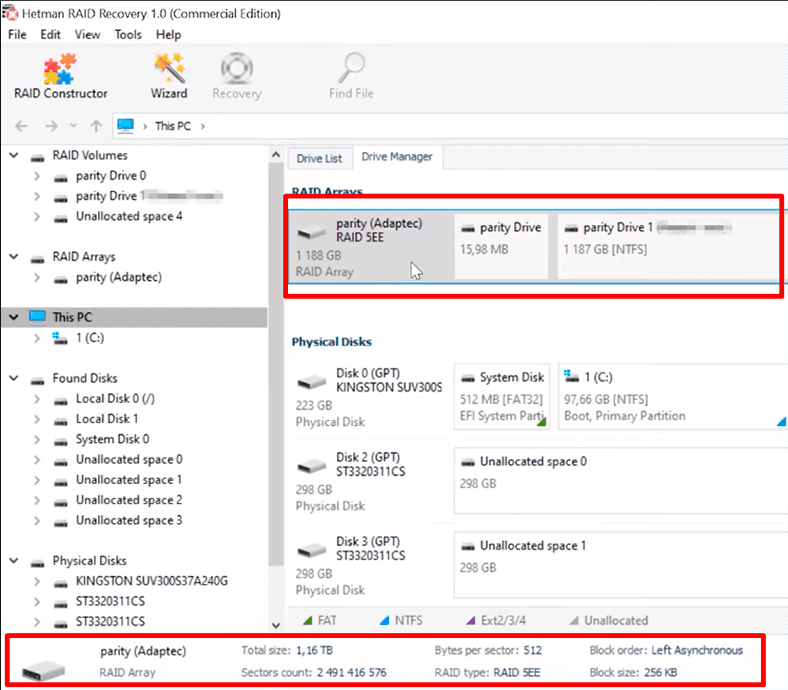This screenshot has height=690, width=788.
Task: Select Local Disk 1 in tree
Action: pyautogui.click(x=107, y=419)
